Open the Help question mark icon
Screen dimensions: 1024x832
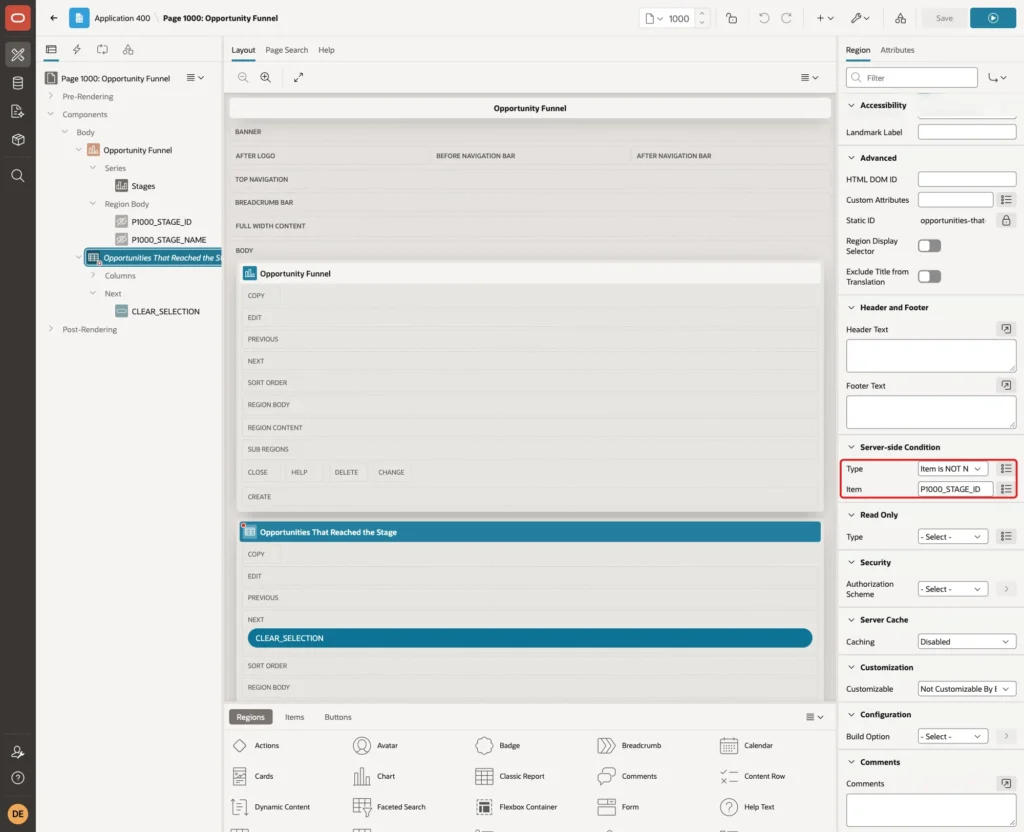(18, 778)
